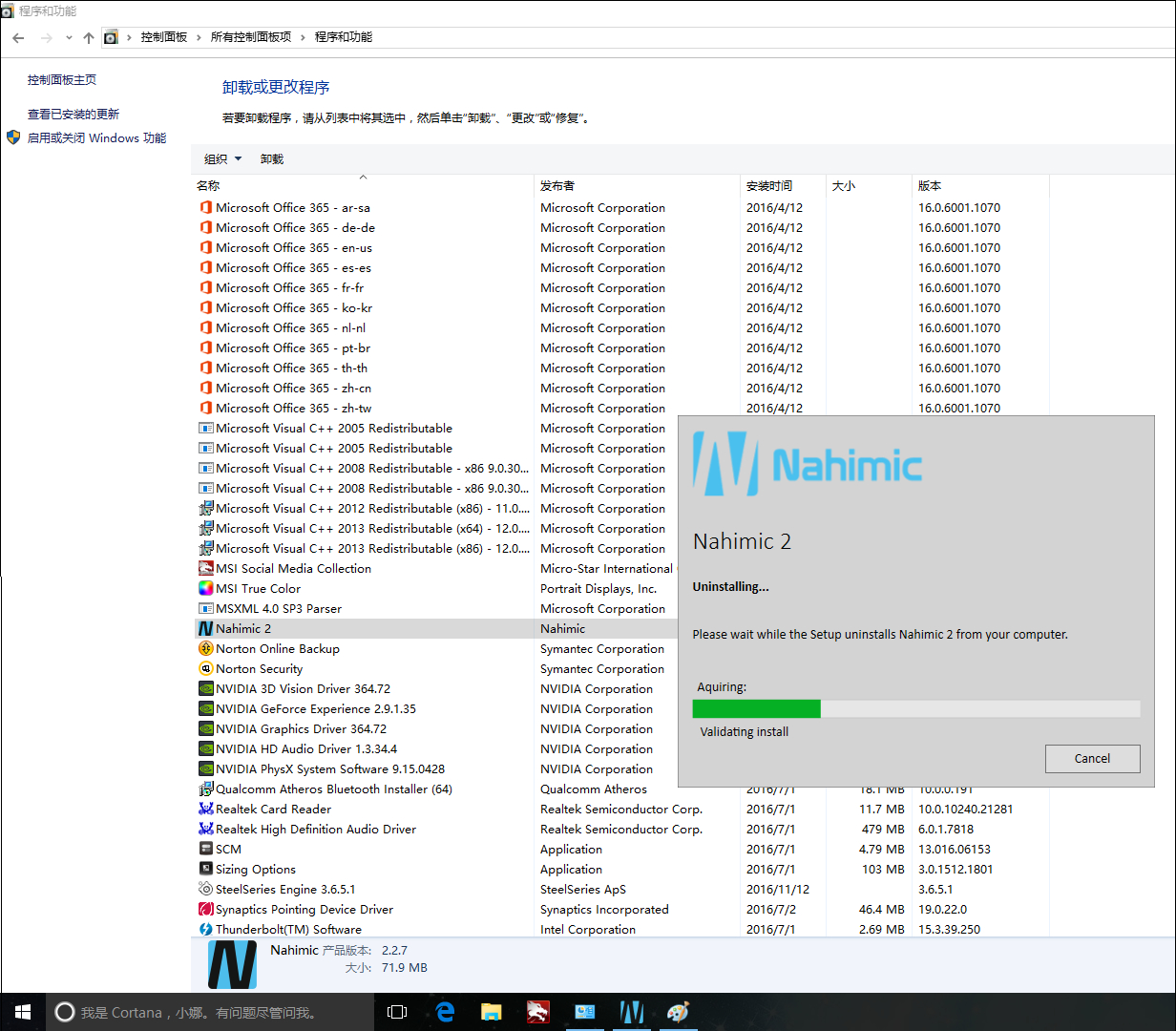Open Windows Start menu
Screen dimensions: 1176x1031
point(23,1012)
